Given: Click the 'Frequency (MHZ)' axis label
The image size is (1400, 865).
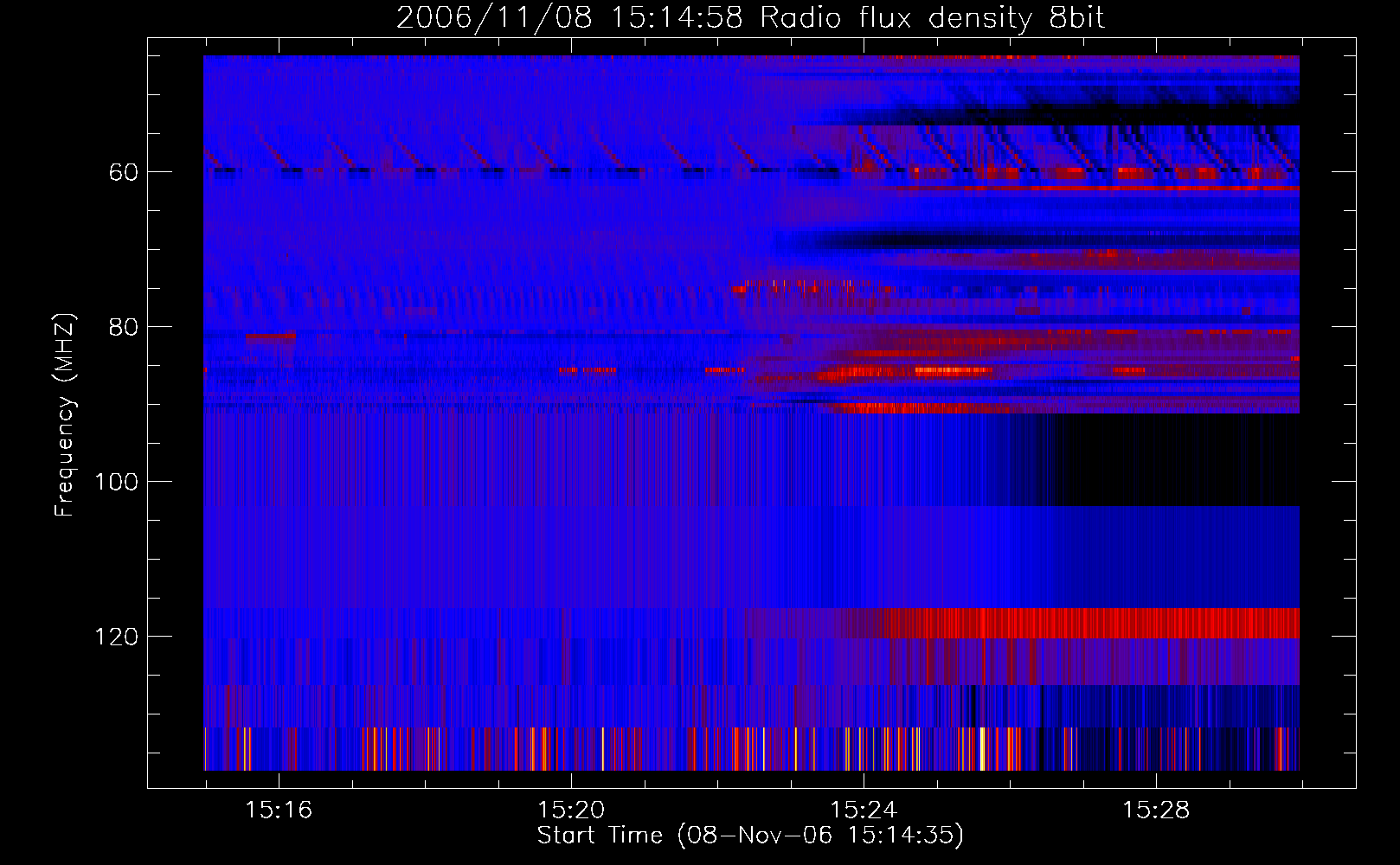Looking at the screenshot, I should pyautogui.click(x=64, y=415).
